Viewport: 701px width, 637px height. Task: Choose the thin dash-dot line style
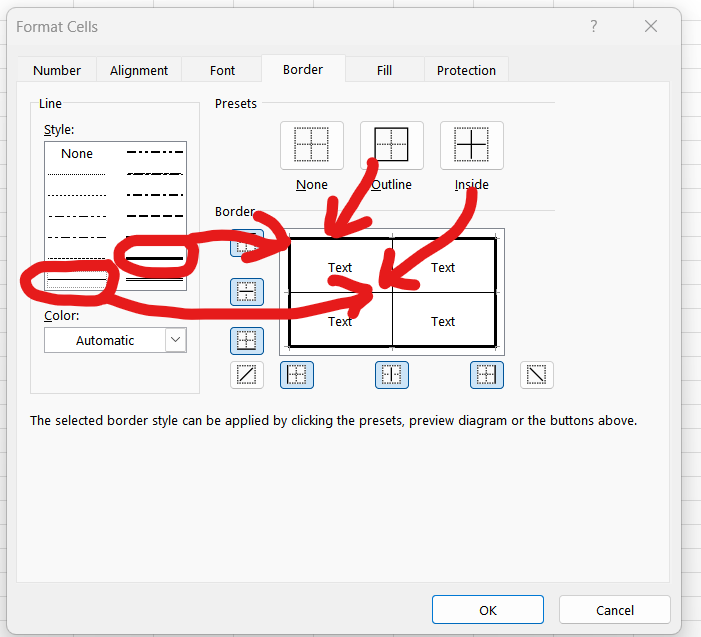77,237
